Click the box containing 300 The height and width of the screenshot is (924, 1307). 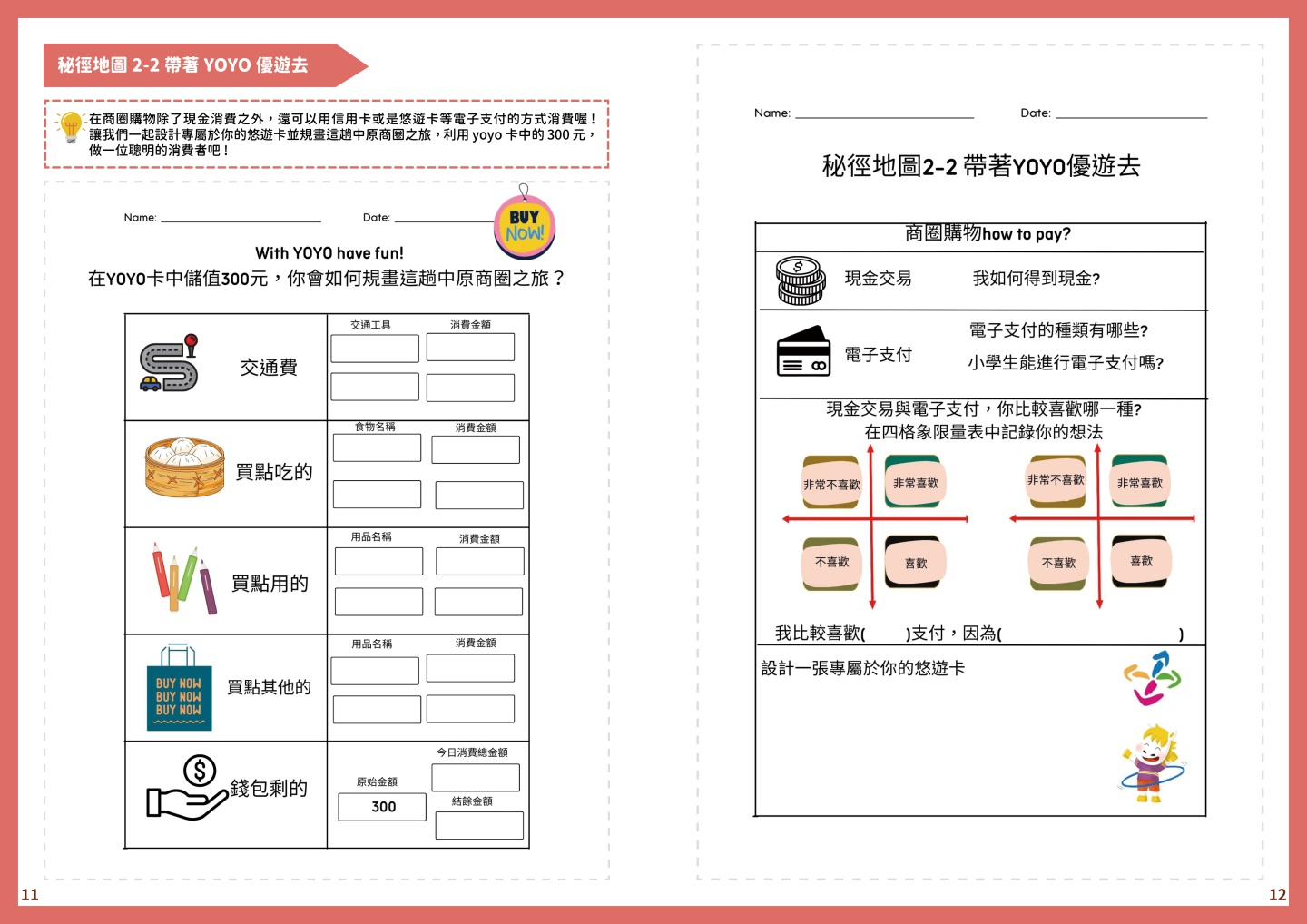point(382,807)
